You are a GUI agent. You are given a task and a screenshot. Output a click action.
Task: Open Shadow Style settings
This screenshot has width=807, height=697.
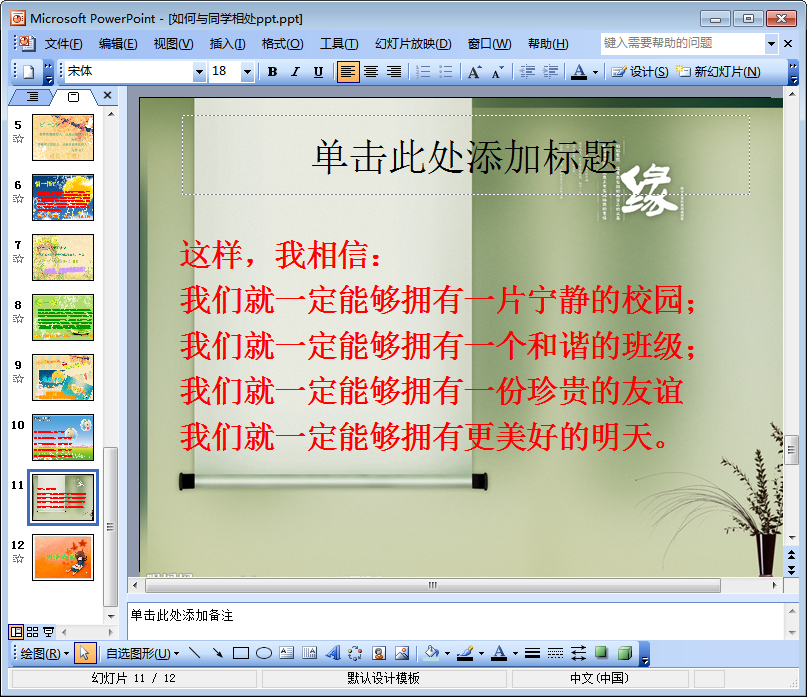tap(601, 654)
